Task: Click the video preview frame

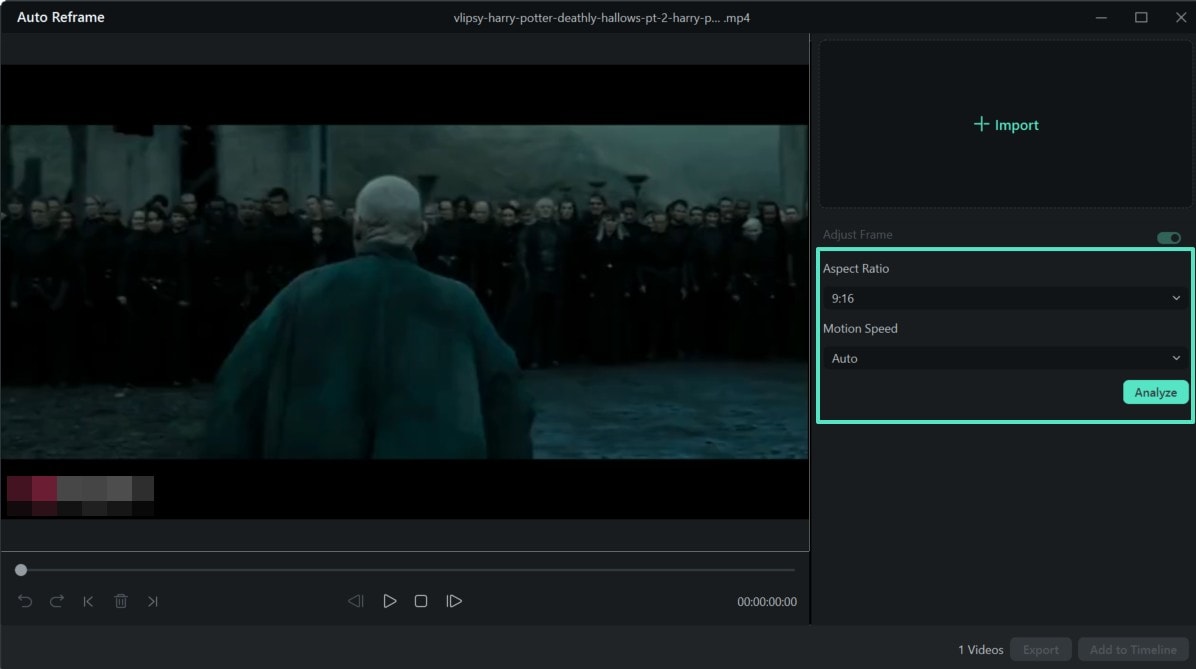Action: 404,291
